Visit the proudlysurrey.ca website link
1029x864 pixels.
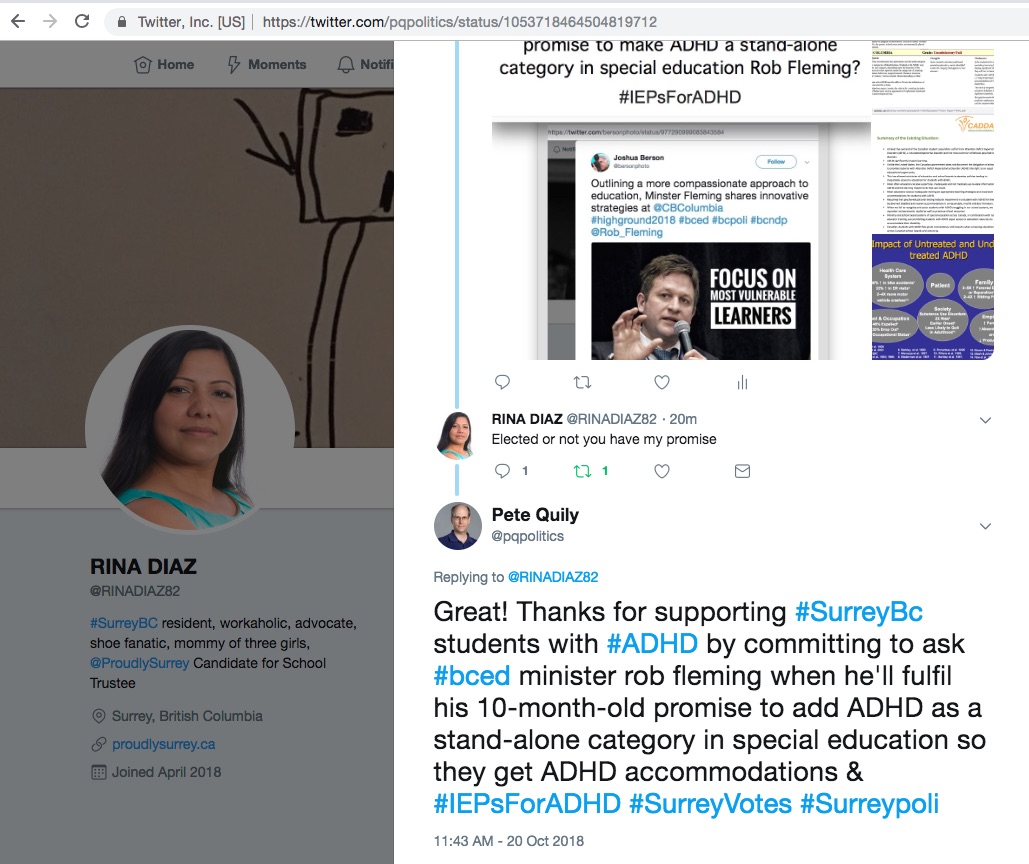163,744
